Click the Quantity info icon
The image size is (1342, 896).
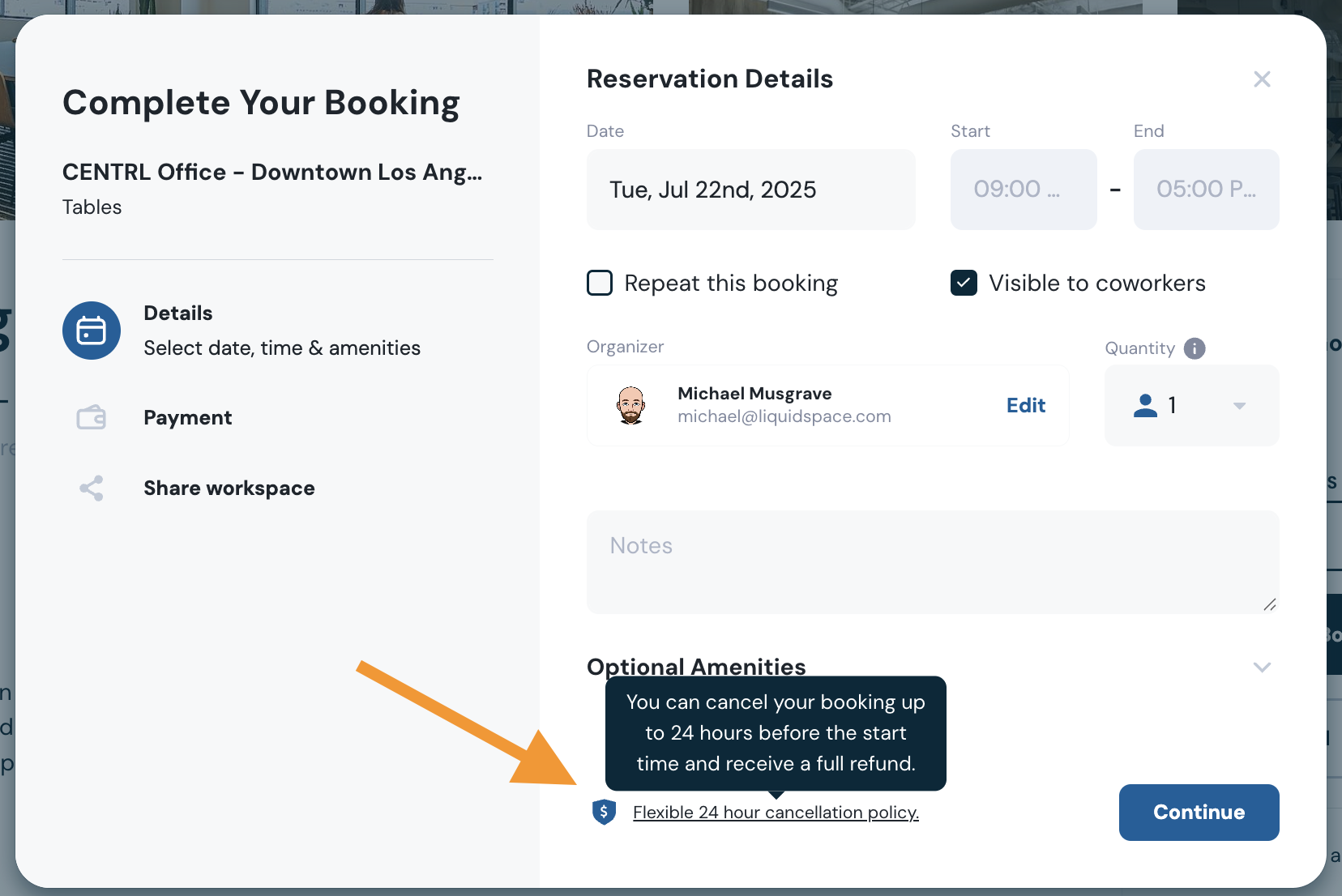[x=1195, y=348]
